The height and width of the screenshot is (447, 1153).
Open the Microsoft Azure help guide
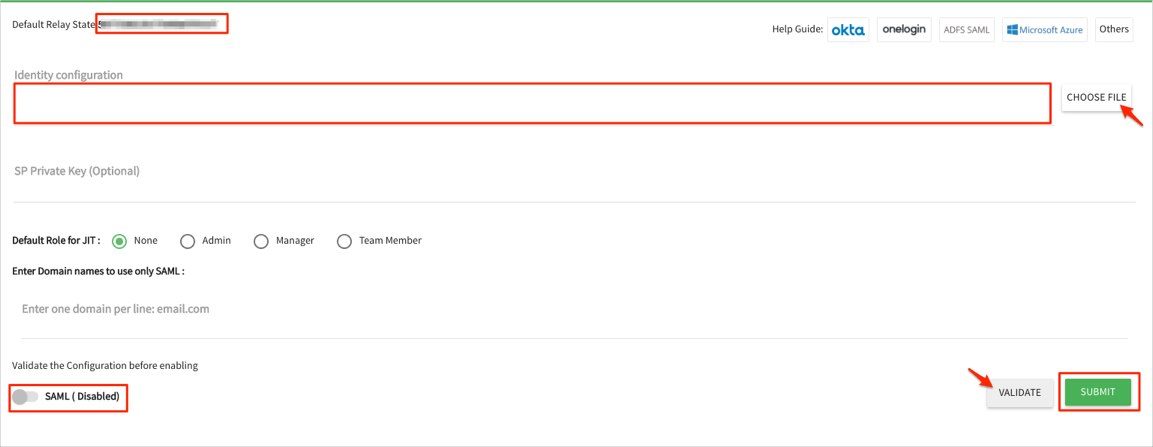point(1045,30)
